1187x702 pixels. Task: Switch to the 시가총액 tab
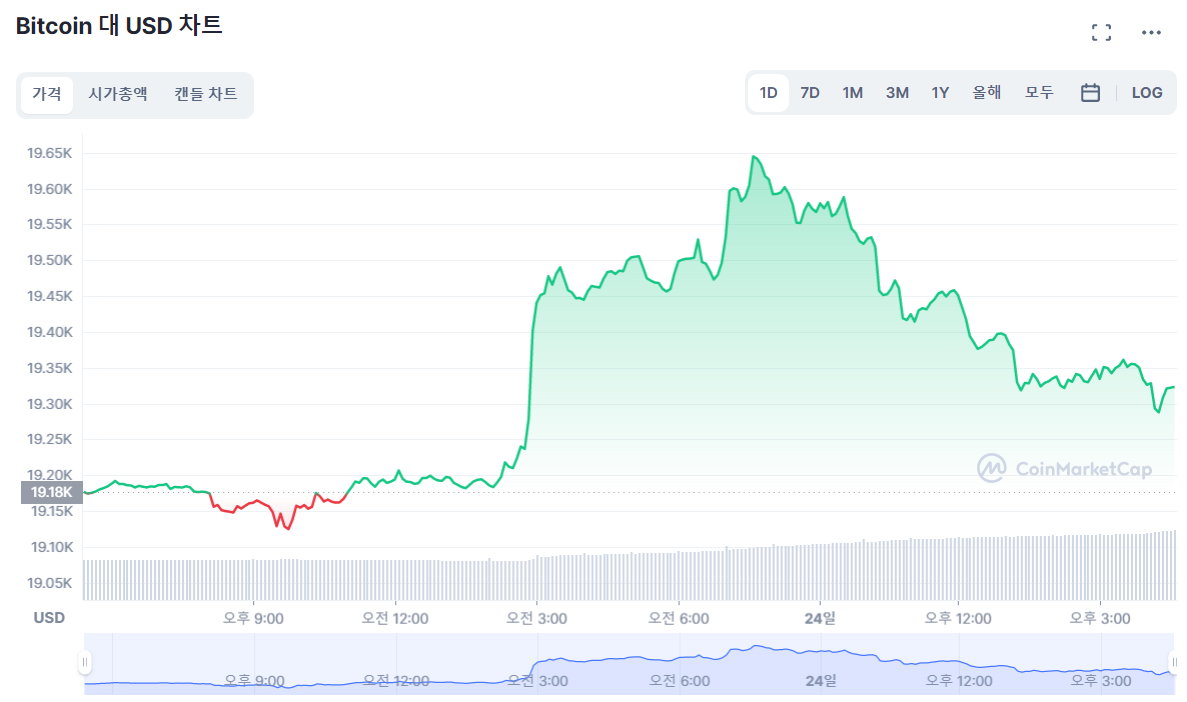117,94
